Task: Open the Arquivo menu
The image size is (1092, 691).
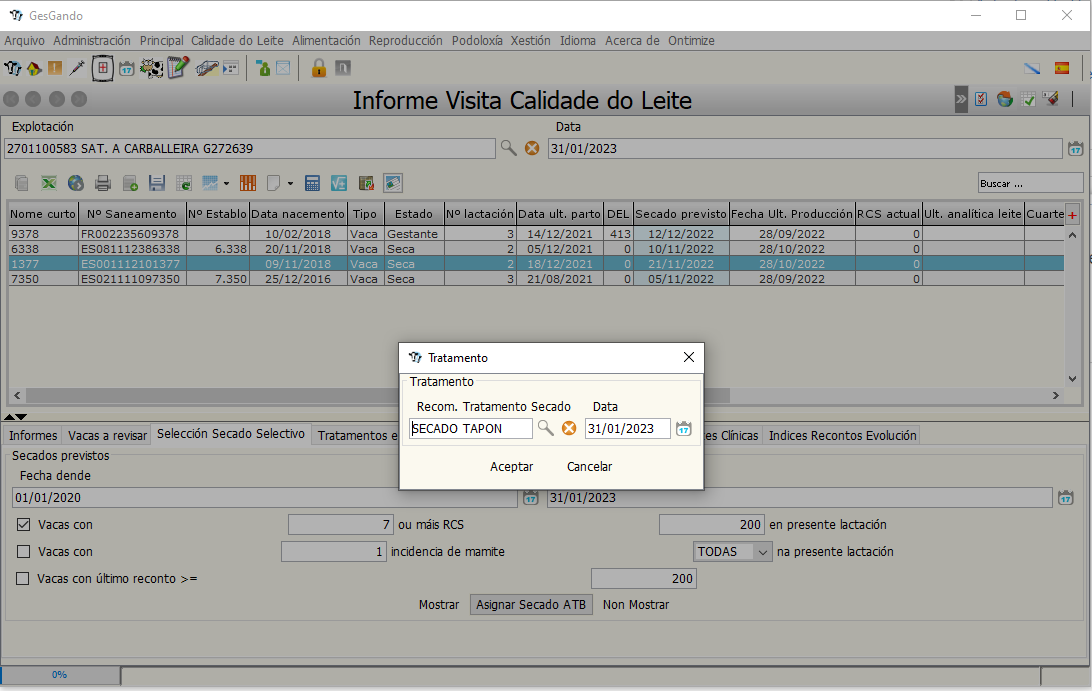Action: (x=24, y=40)
